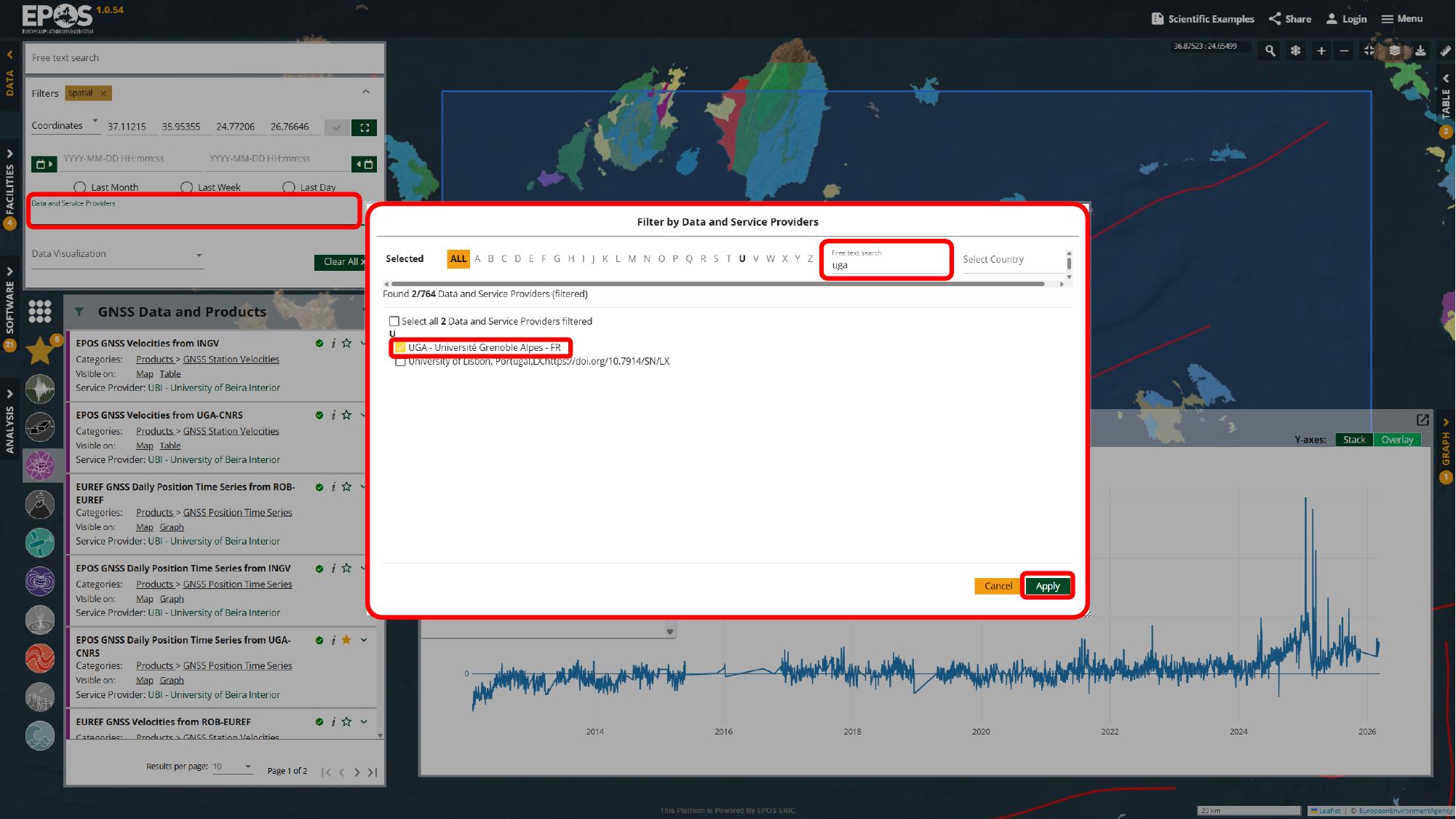Collapse EPOS GNSS Velocities from INGV entry
1456x819 pixels.
coord(363,343)
